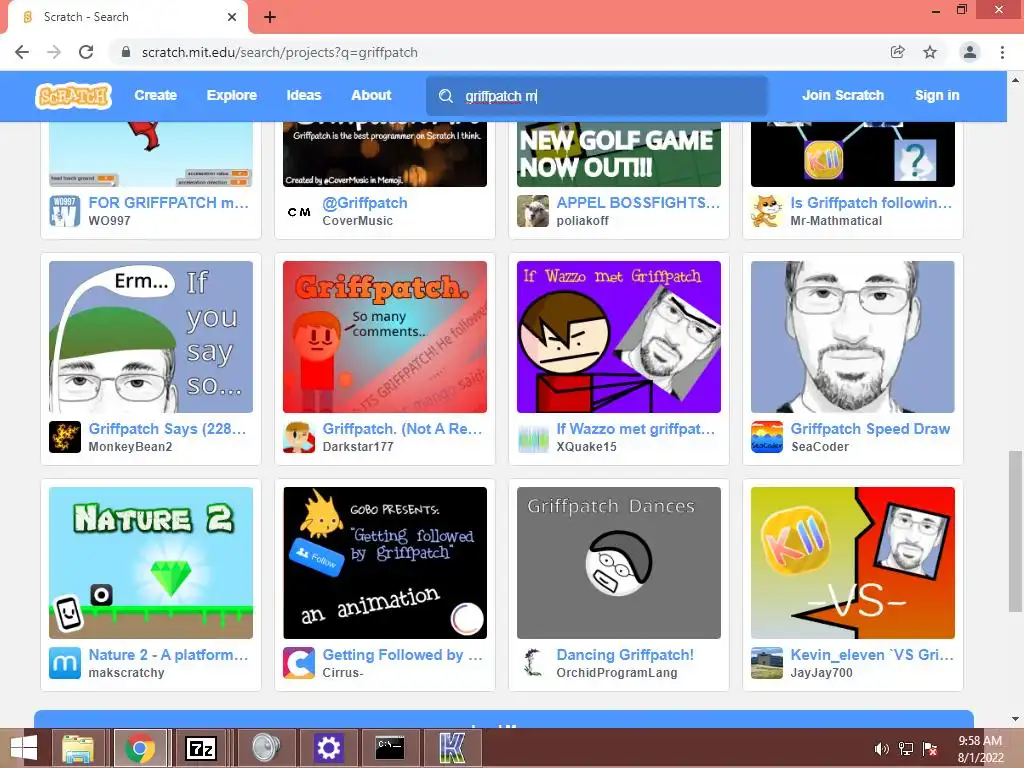The image size is (1024, 768).
Task: Open Griffpatch Speed Draw portrait thumbnail
Action: point(852,337)
